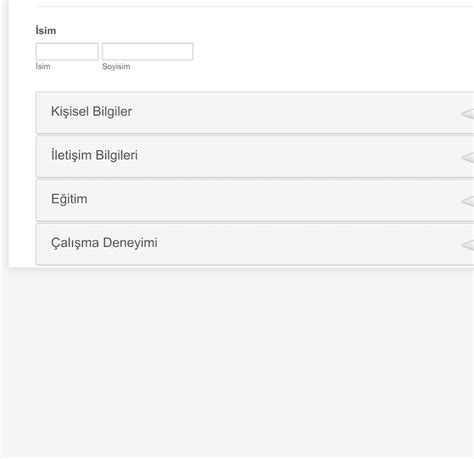This screenshot has height=459, width=474.
Task: Select the Çalışma Deneyimi title text
Action: (104, 243)
